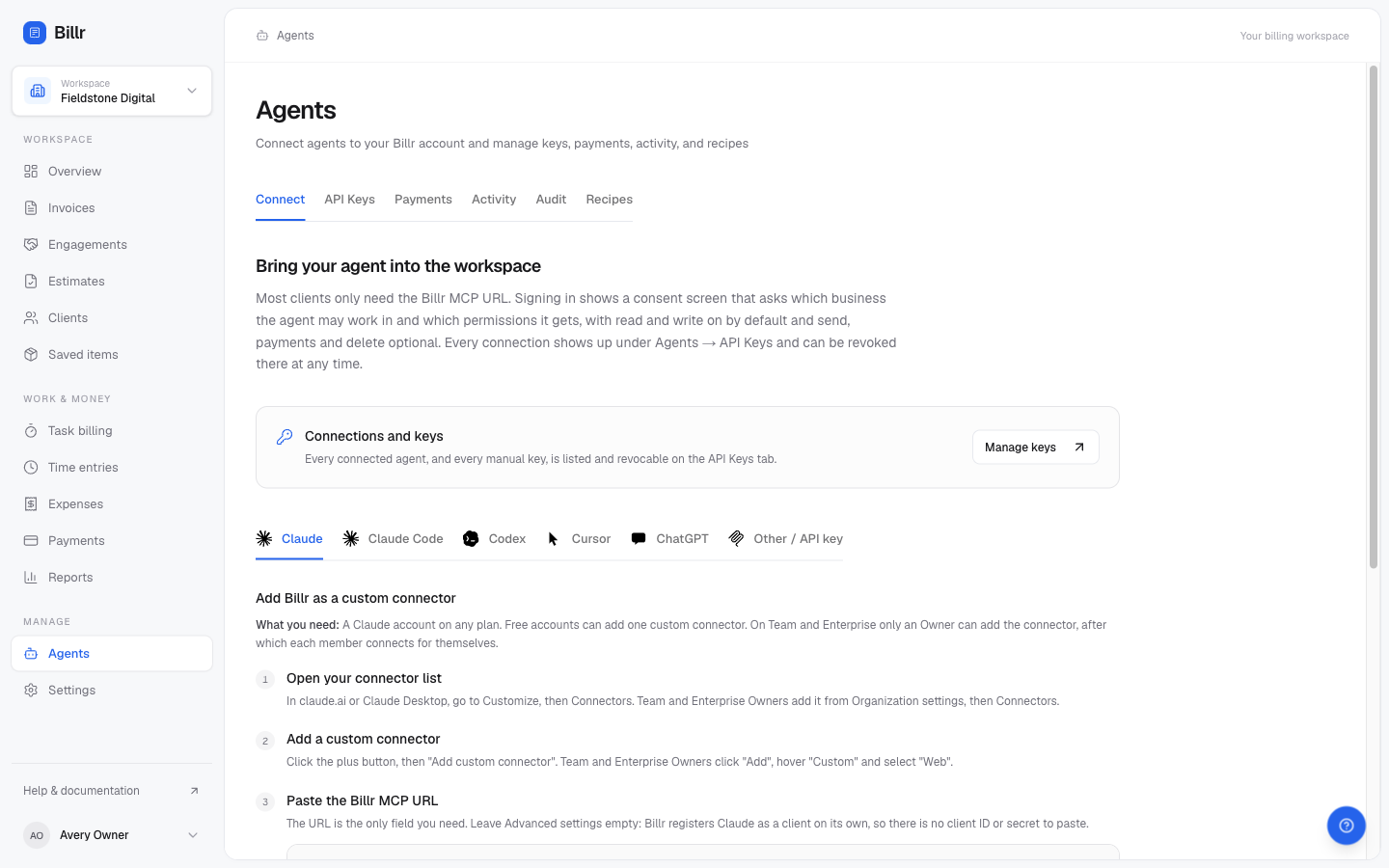Open the Engagements page
The height and width of the screenshot is (868, 1389).
pyautogui.click(x=112, y=245)
